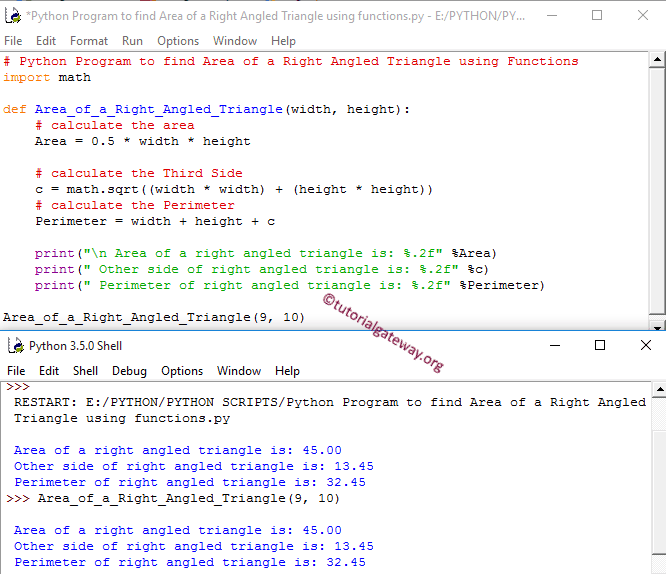Open the Python Shell Help menu
666x574 pixels.
pyautogui.click(x=287, y=371)
